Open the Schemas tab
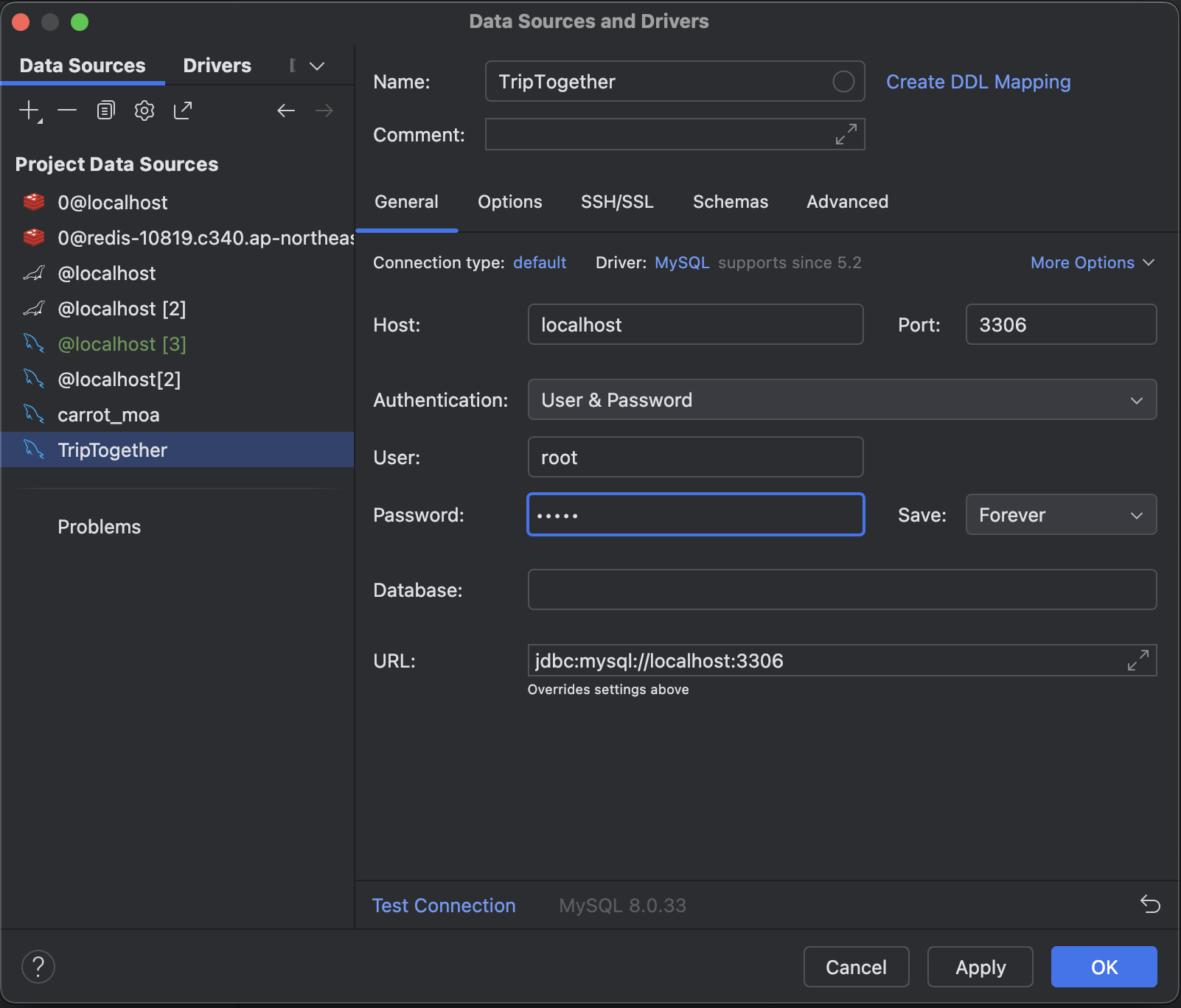 (730, 202)
